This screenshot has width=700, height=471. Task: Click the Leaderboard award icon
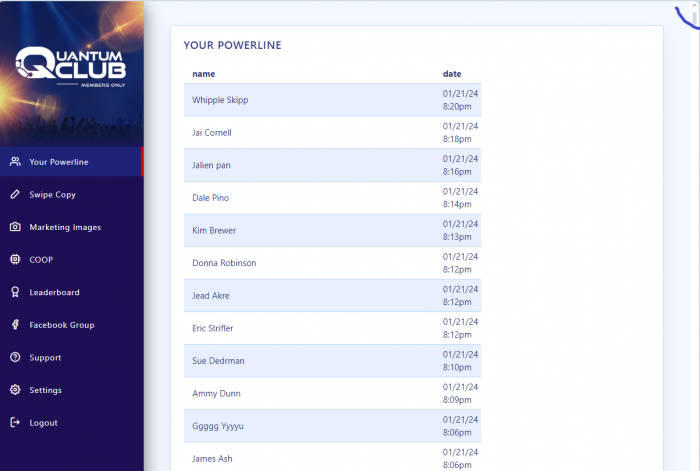tap(15, 292)
